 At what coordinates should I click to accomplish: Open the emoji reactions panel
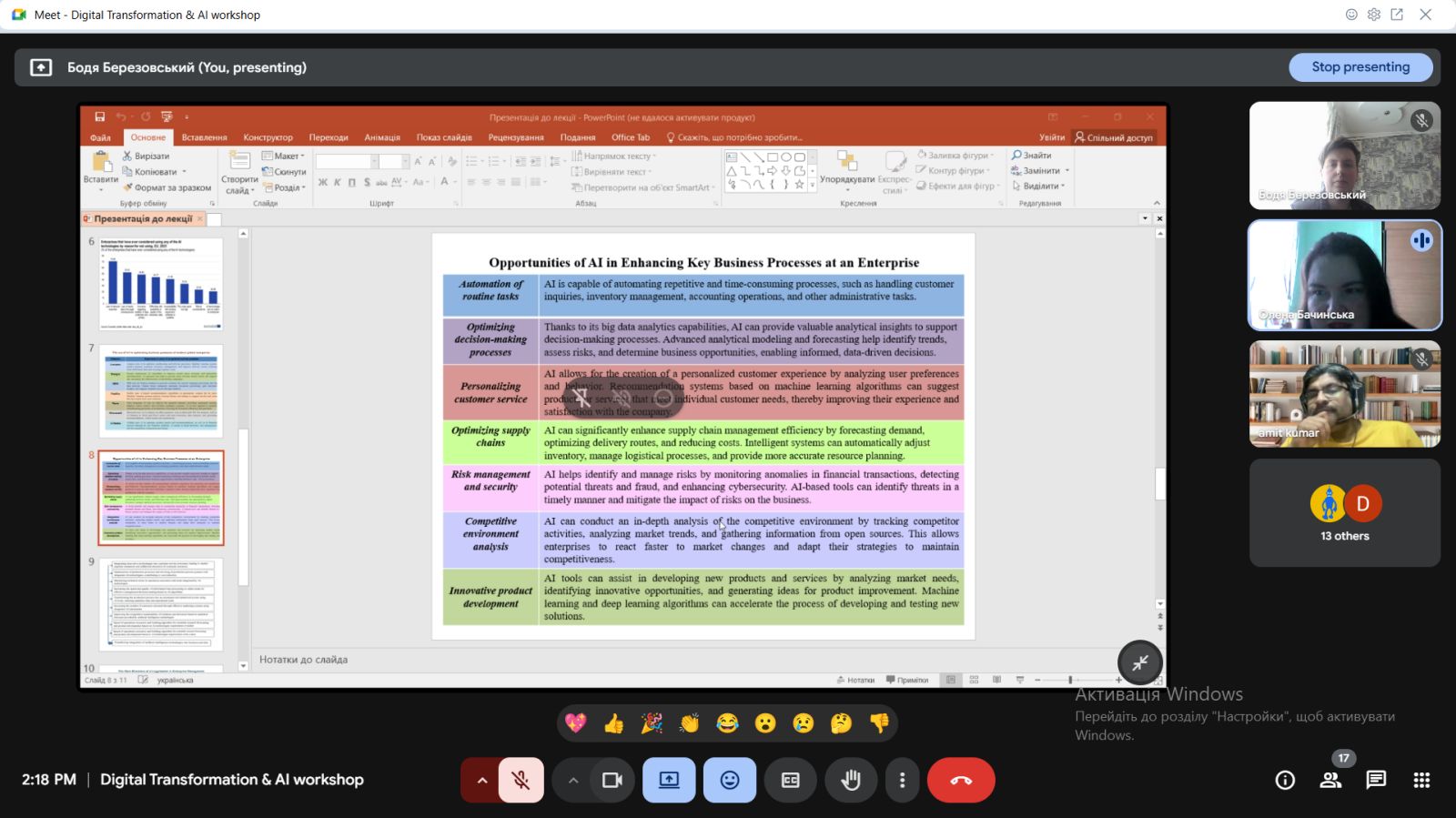730,780
